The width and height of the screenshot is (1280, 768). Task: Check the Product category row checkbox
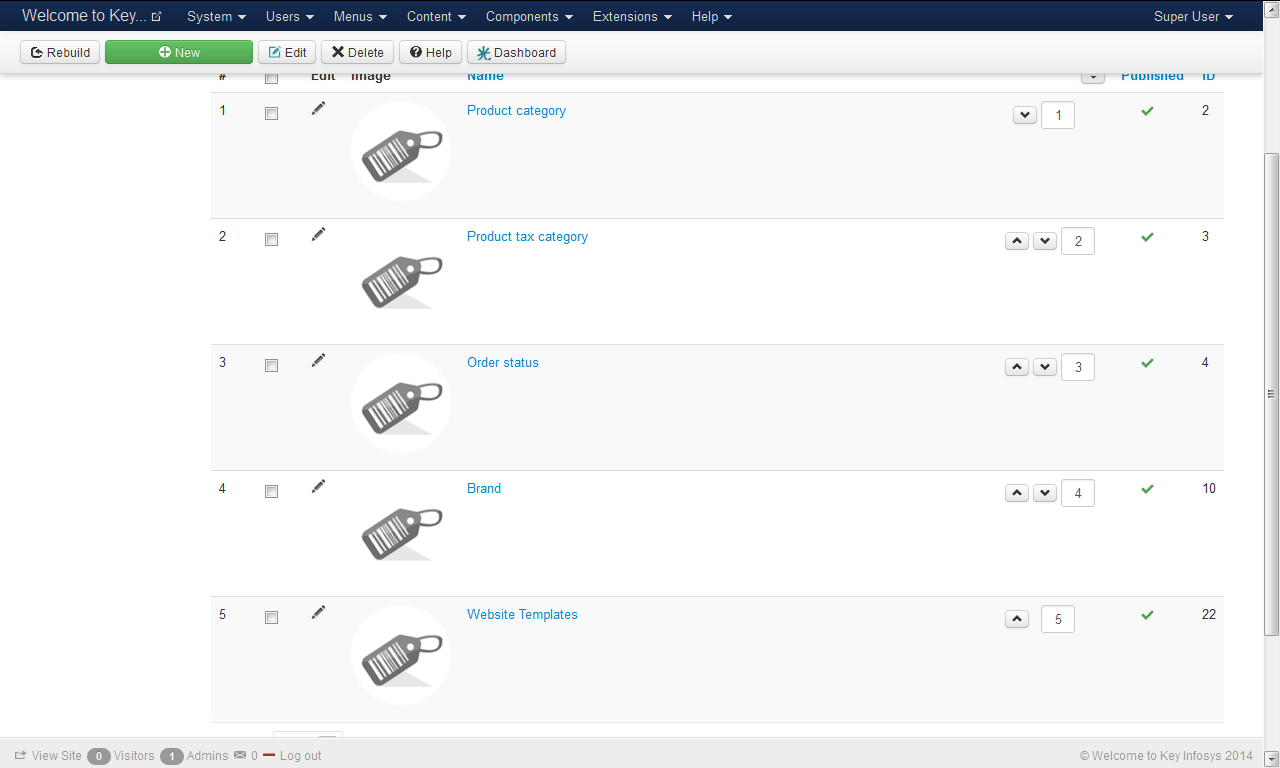[x=271, y=114]
